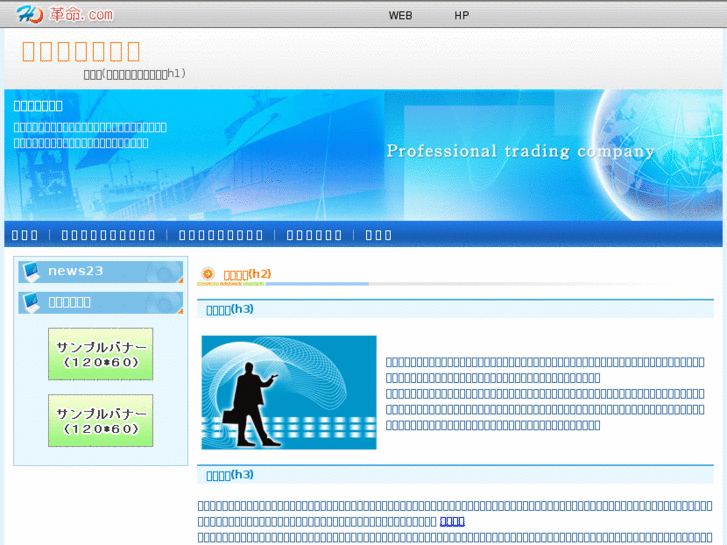Screen dimensions: 727x545
Task: Select the first item in blue navigation bar
Action: (25, 235)
